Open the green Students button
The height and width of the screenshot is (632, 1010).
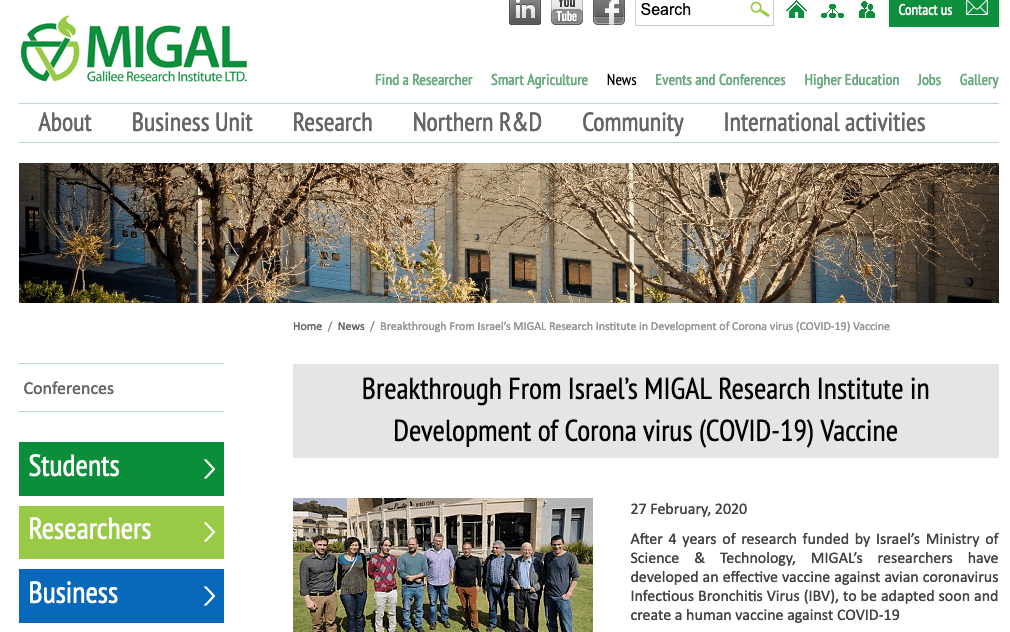122,468
